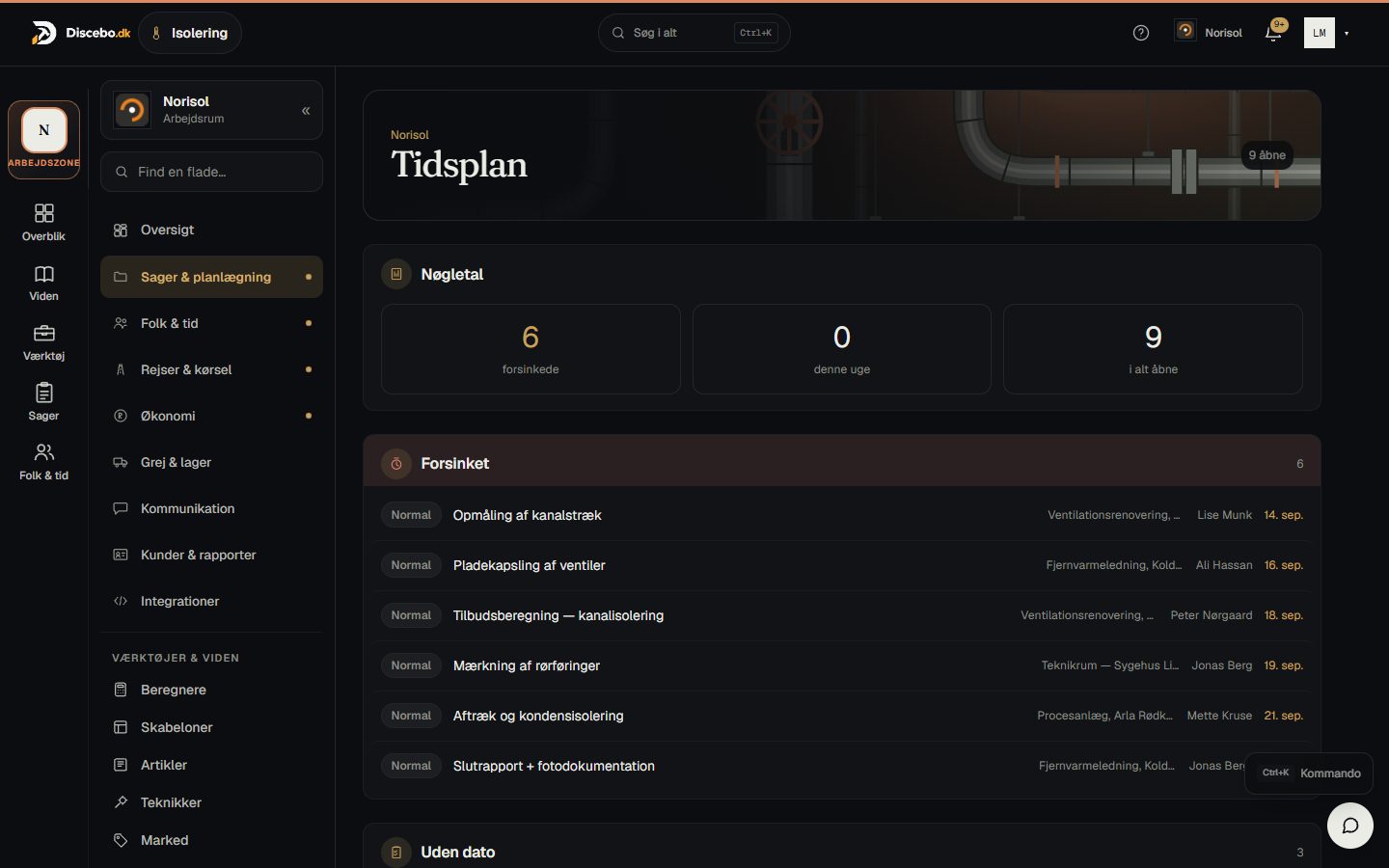Open Beregnere tool
The height and width of the screenshot is (868, 1389).
211,690
